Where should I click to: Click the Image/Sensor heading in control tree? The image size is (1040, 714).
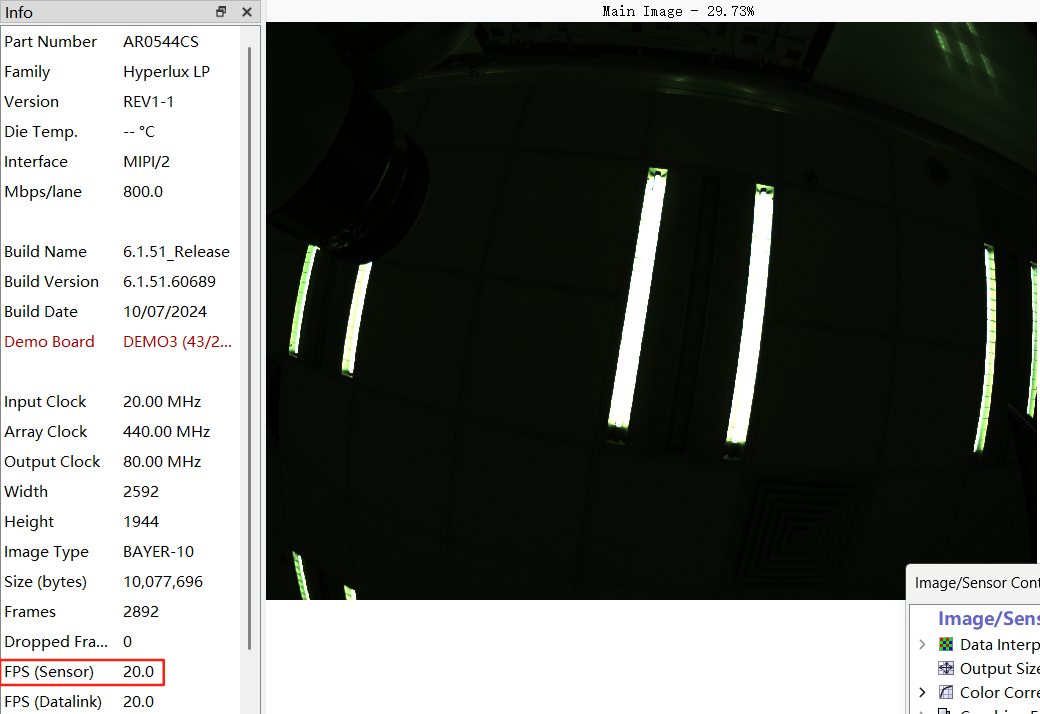pos(988,620)
